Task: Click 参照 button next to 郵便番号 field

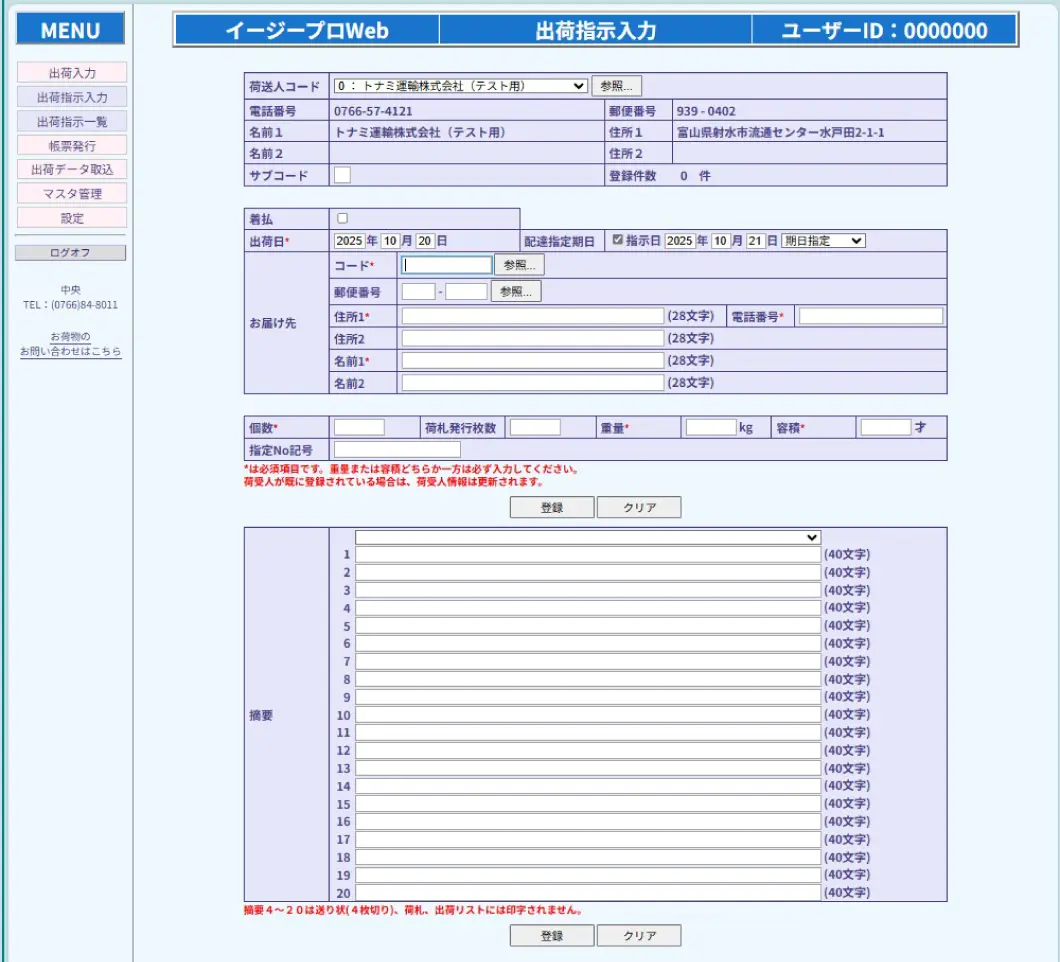Action: tap(515, 292)
